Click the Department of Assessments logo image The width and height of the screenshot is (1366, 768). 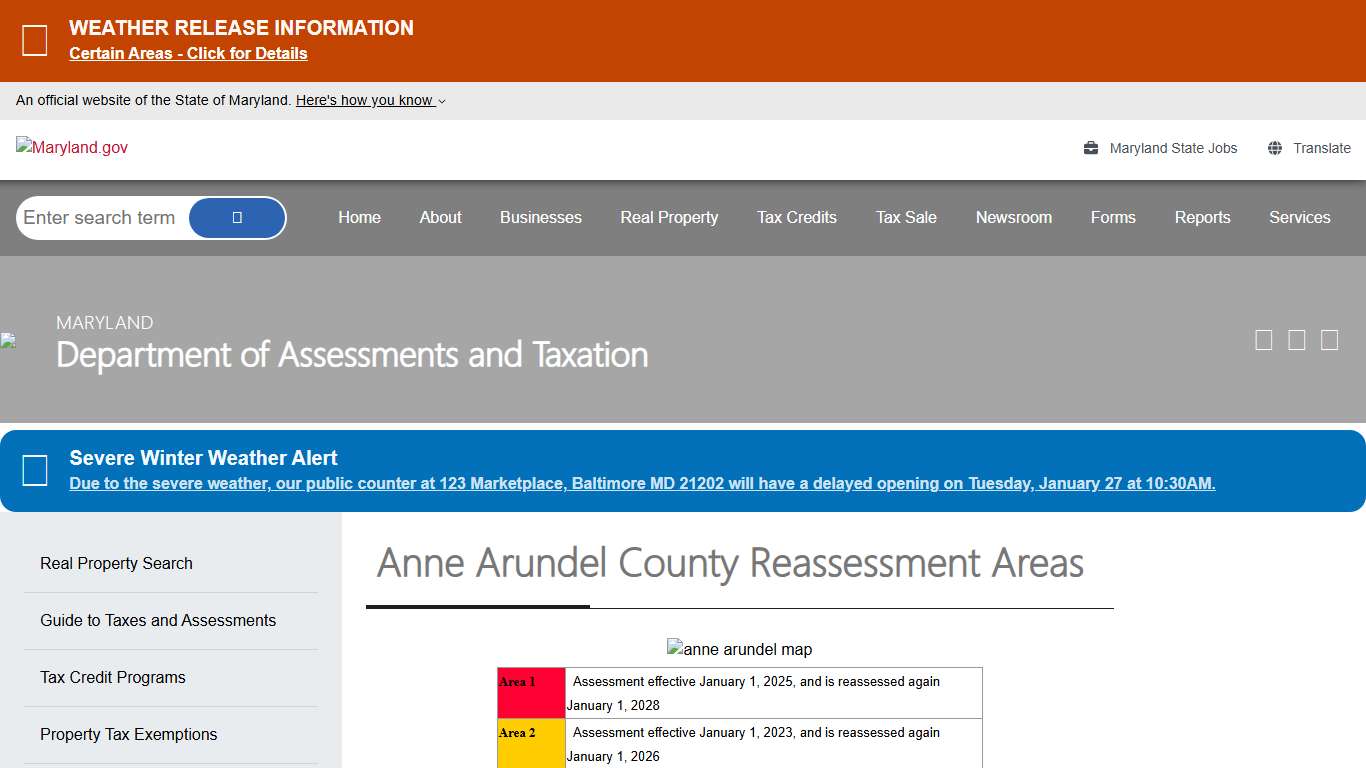(x=8, y=340)
